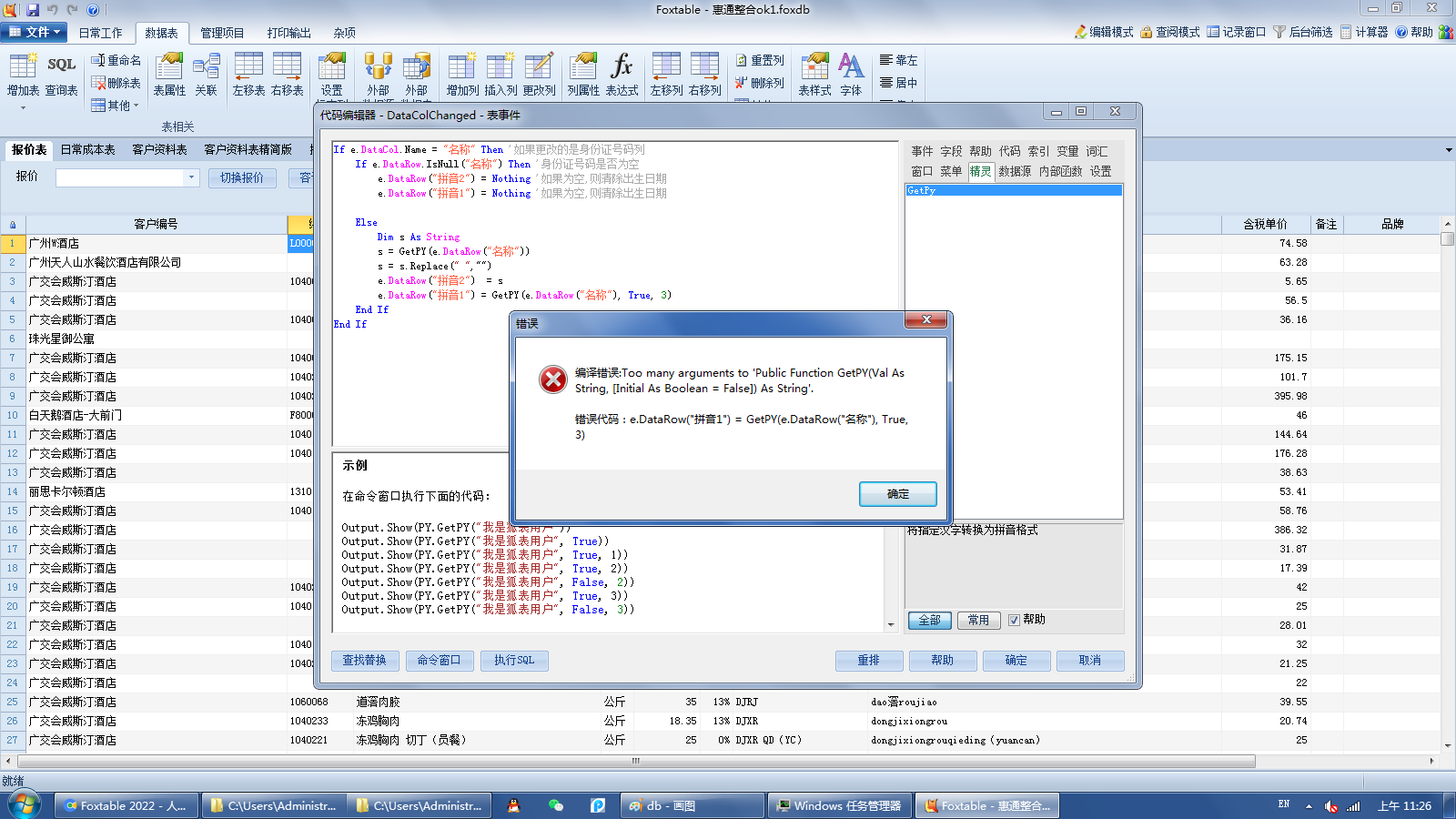Image resolution: width=1456 pixels, height=819 pixels.
Task: Select 数据源 tab in code editor
Action: pos(1015,171)
